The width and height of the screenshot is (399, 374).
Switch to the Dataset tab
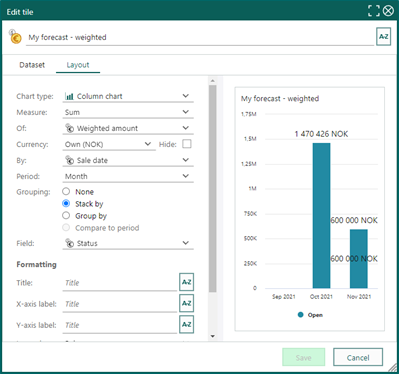click(x=32, y=65)
